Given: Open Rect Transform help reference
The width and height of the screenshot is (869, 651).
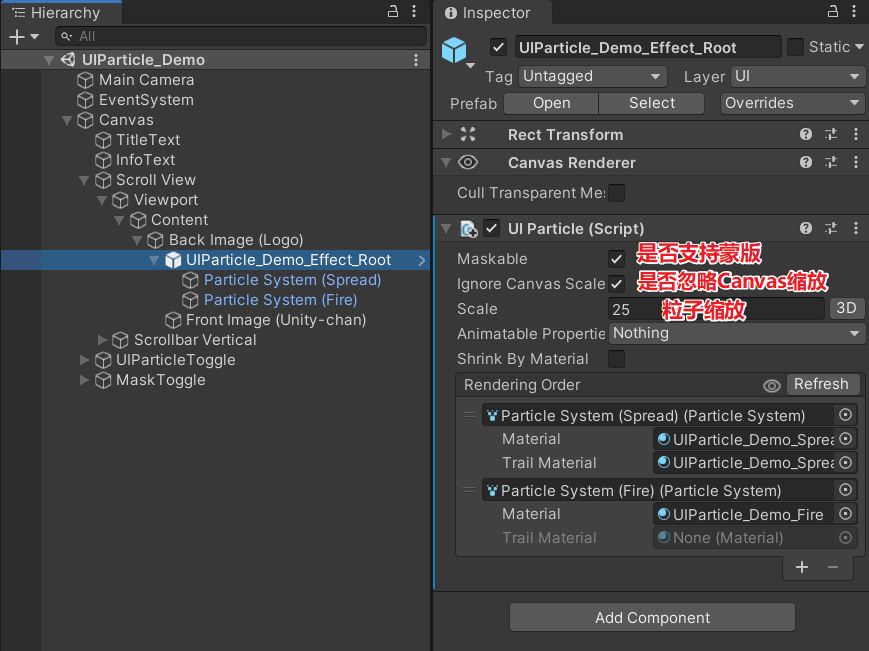Looking at the screenshot, I should (806, 134).
